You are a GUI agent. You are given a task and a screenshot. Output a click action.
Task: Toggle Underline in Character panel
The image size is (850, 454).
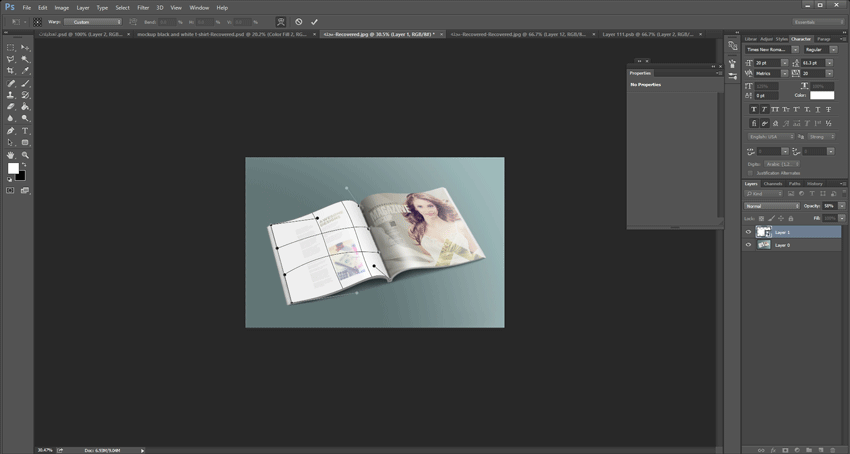[817, 109]
